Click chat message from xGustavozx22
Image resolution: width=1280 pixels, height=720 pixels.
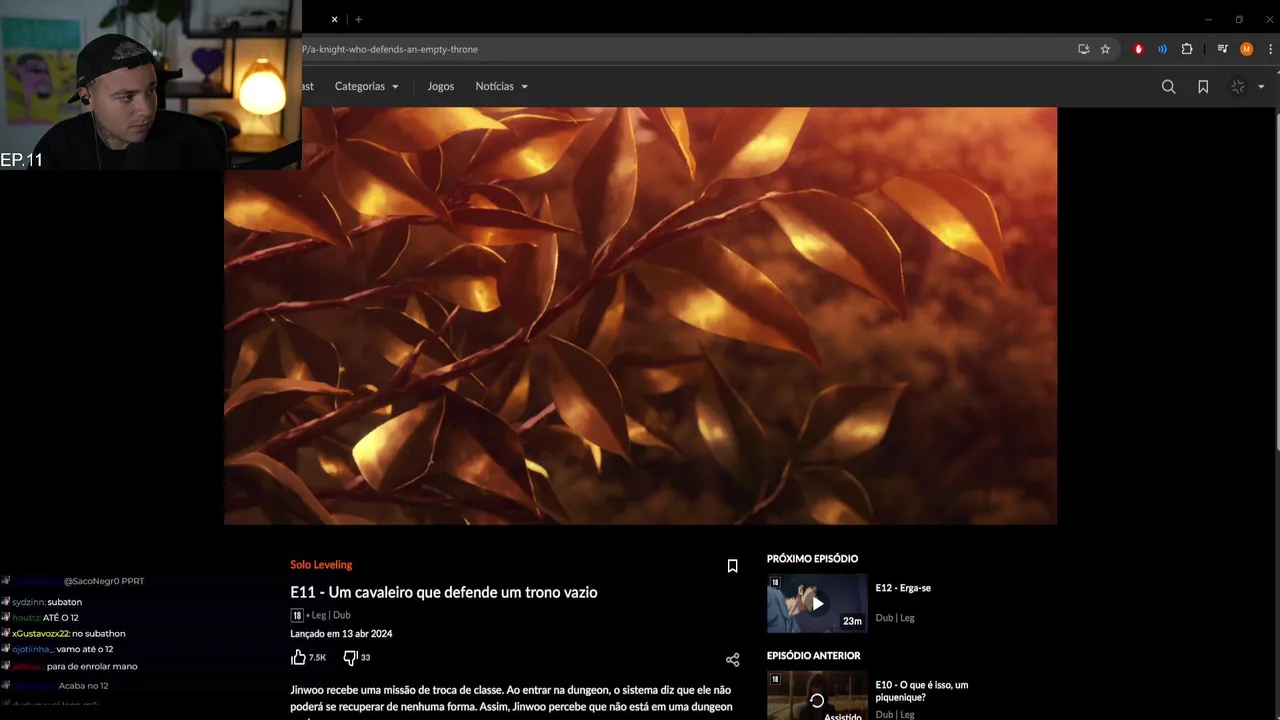coord(68,633)
